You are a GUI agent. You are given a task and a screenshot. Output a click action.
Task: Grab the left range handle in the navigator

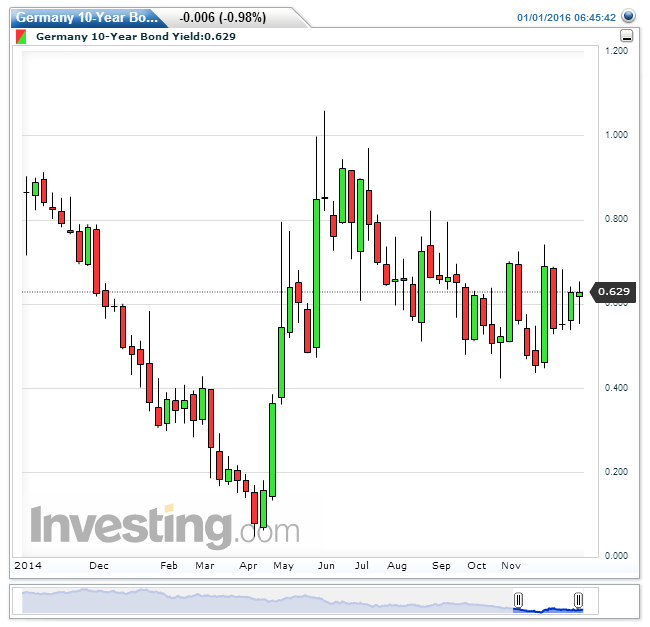[518, 599]
